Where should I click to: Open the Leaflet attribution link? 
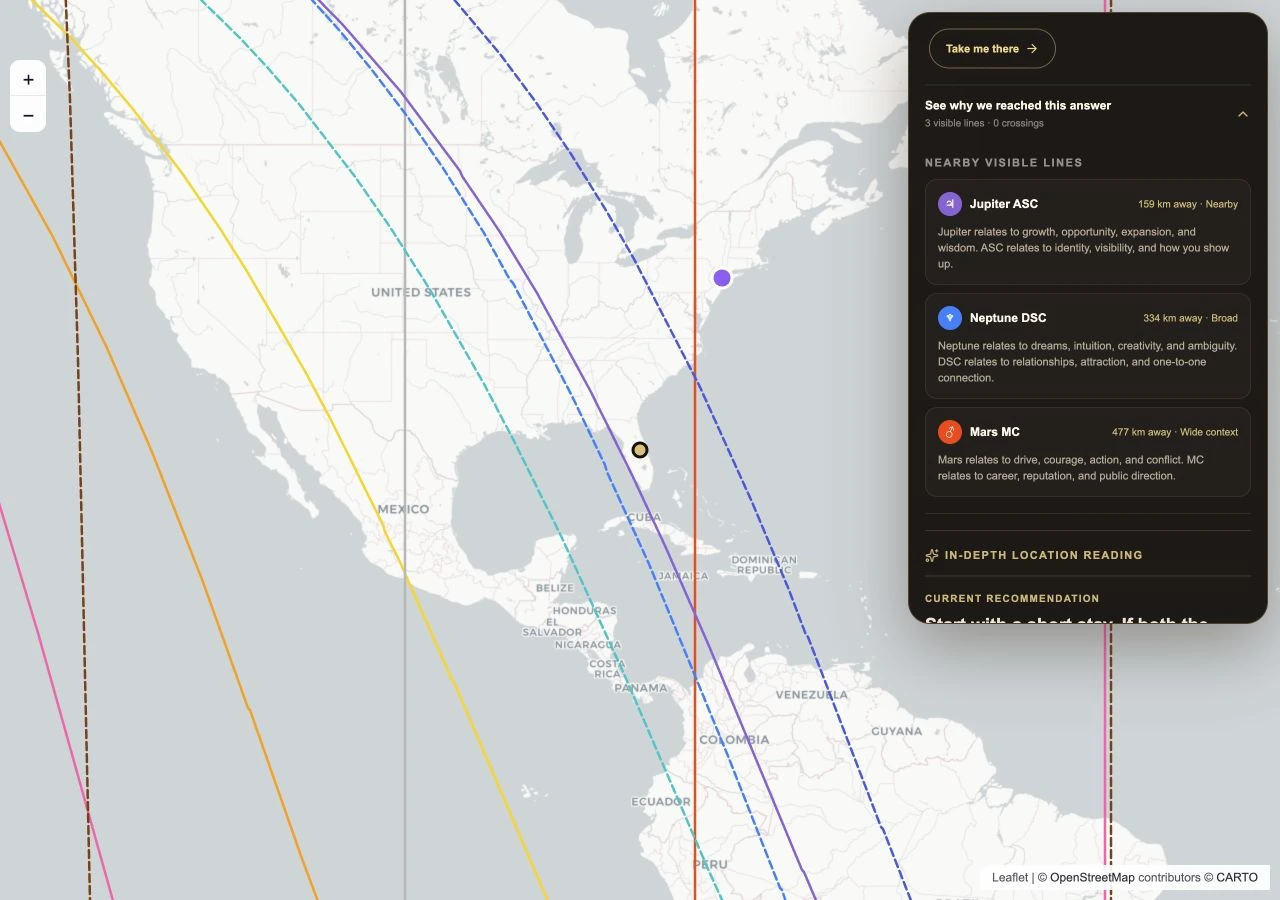[x=1010, y=877]
